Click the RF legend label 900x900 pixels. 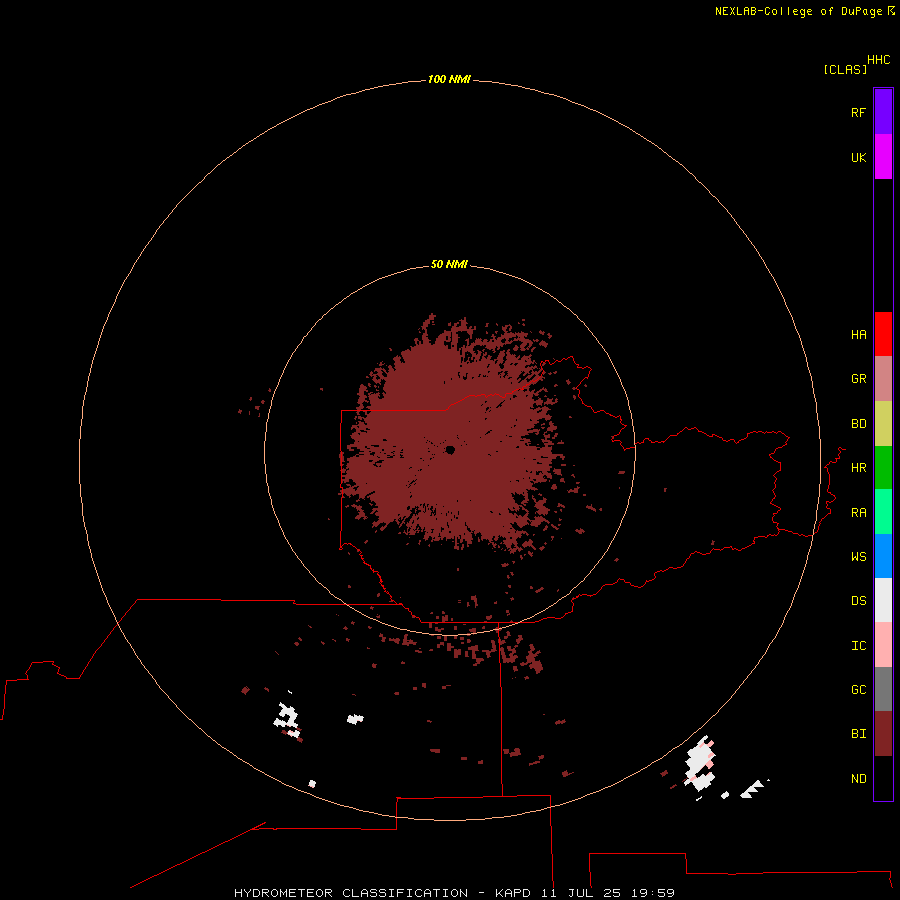pyautogui.click(x=858, y=112)
